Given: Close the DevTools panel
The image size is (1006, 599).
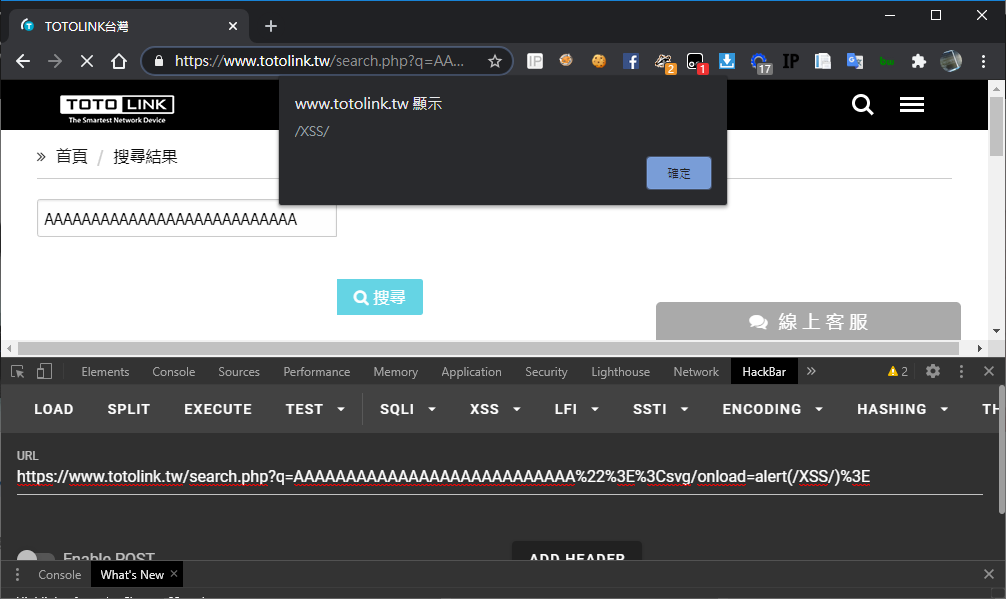Looking at the screenshot, I should tap(989, 371).
